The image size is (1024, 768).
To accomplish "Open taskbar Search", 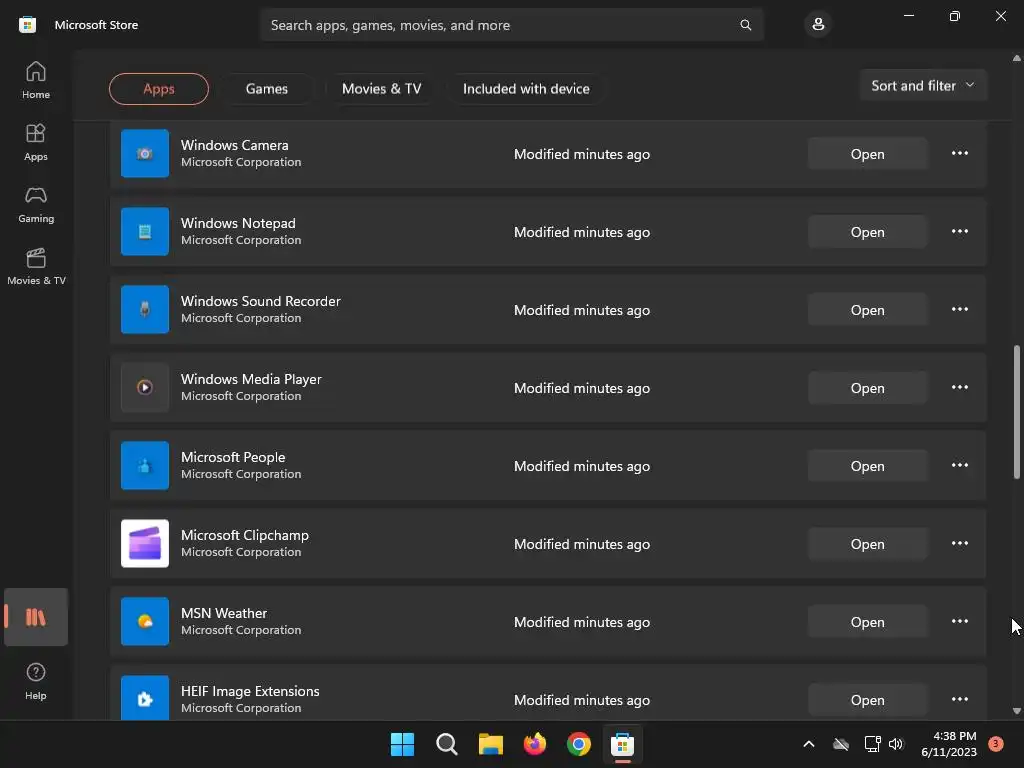I will pyautogui.click(x=447, y=744).
